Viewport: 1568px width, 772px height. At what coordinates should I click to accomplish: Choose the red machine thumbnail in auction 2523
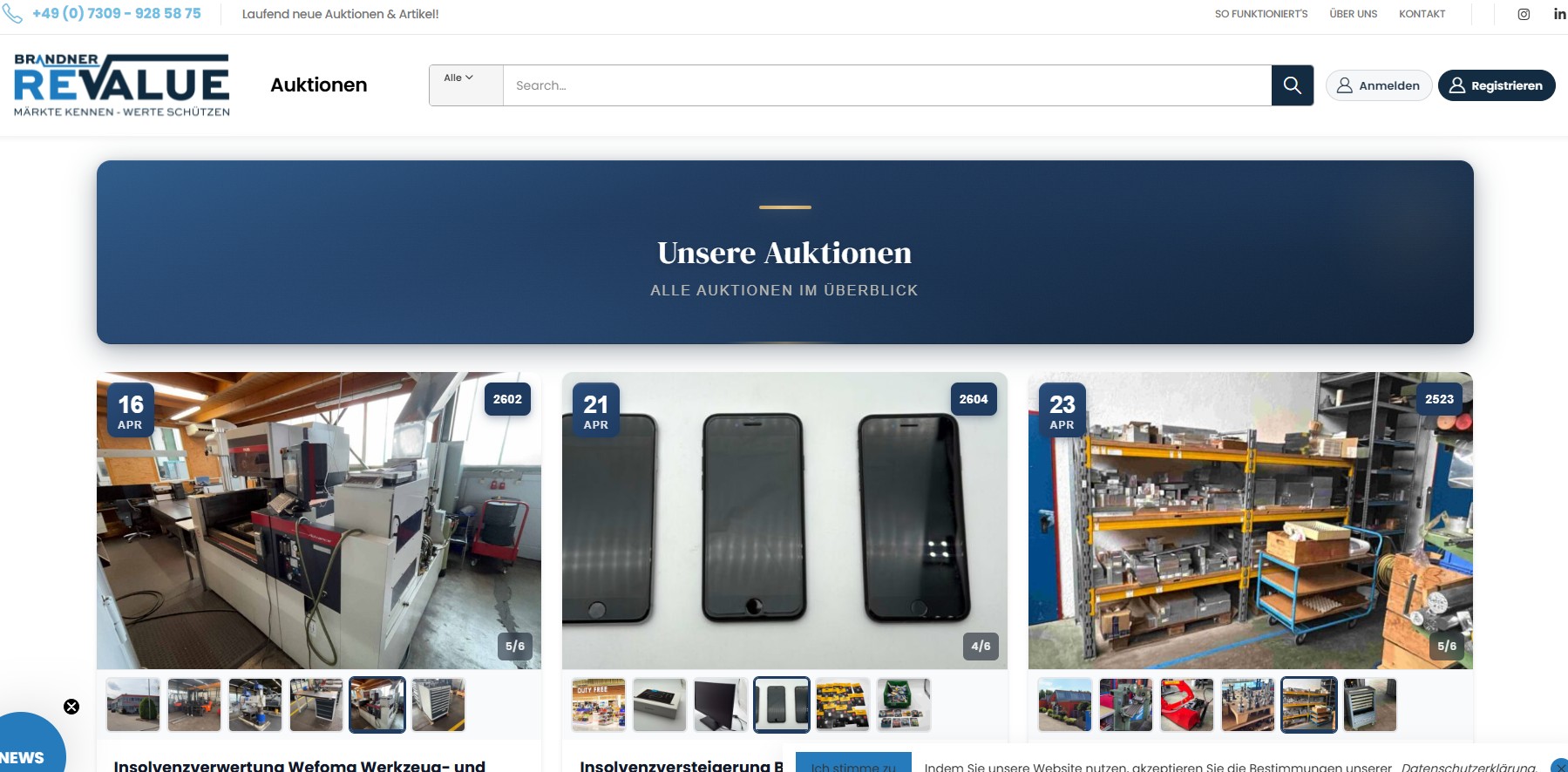[x=1186, y=705]
